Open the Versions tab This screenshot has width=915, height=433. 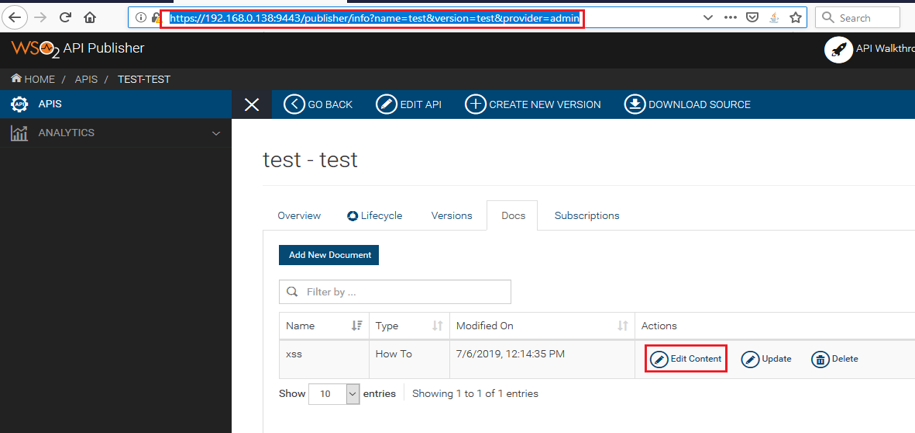point(452,215)
